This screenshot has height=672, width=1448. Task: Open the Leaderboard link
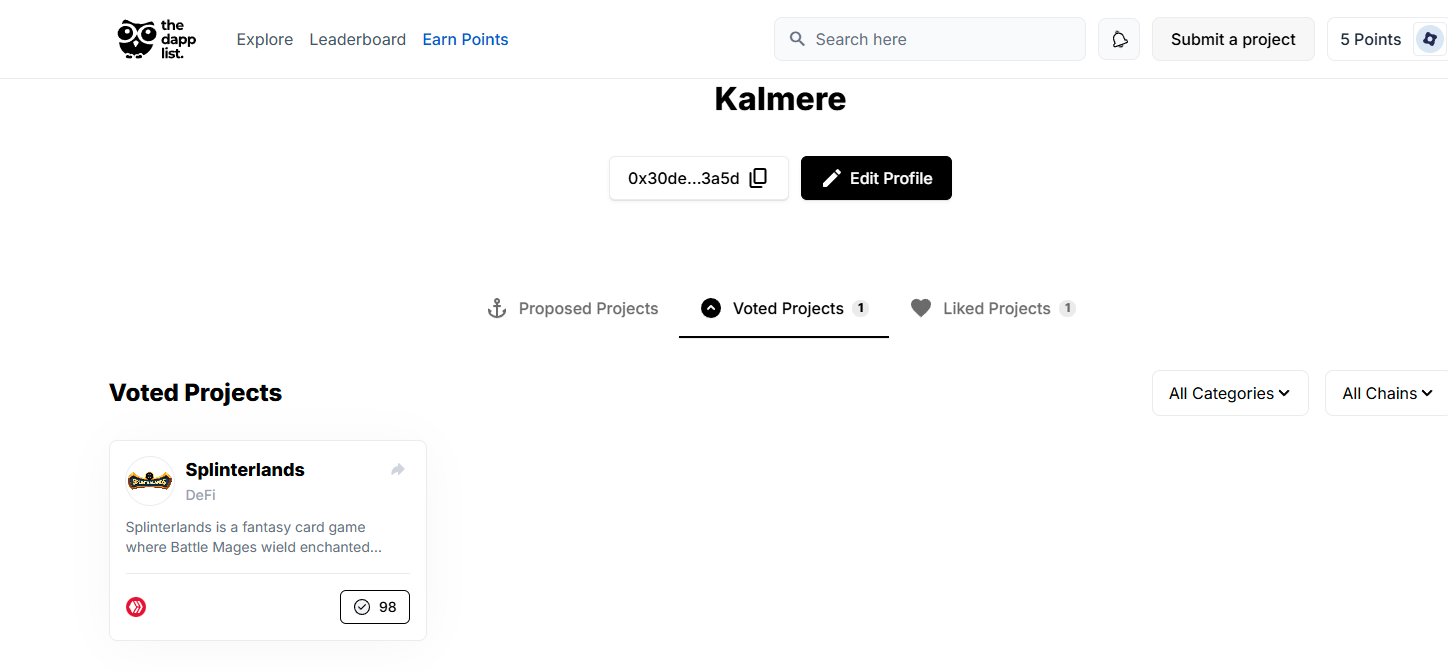point(357,39)
